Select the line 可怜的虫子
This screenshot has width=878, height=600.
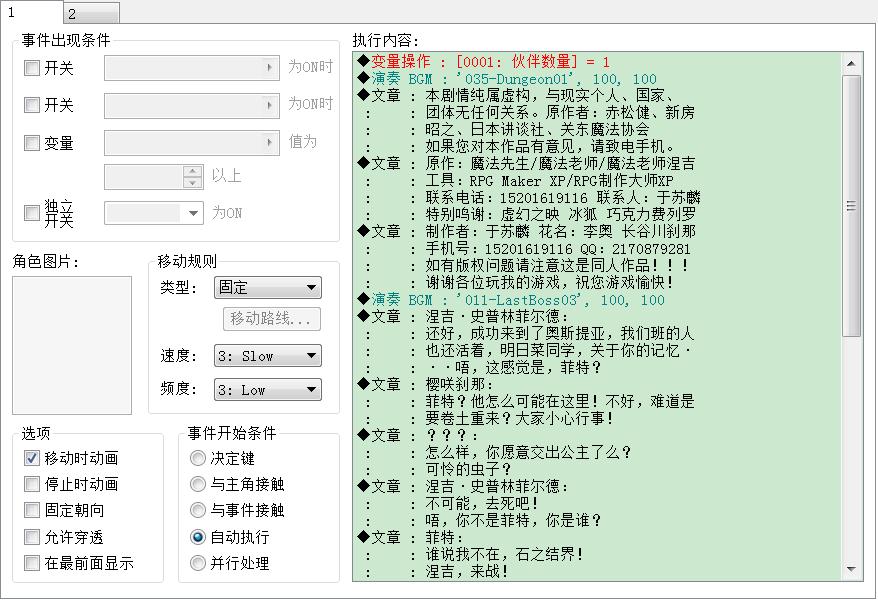point(597,469)
